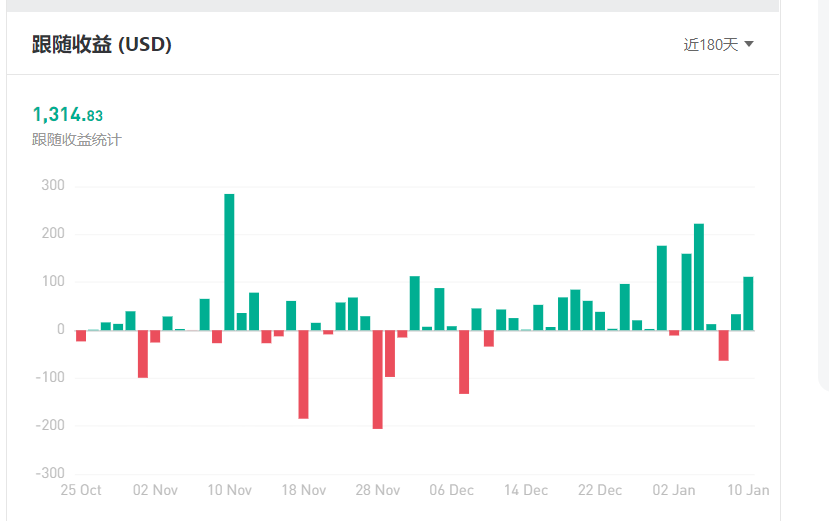The width and height of the screenshot is (829, 521).
Task: Click the red bar near 02 Nov at -100
Action: point(143,354)
